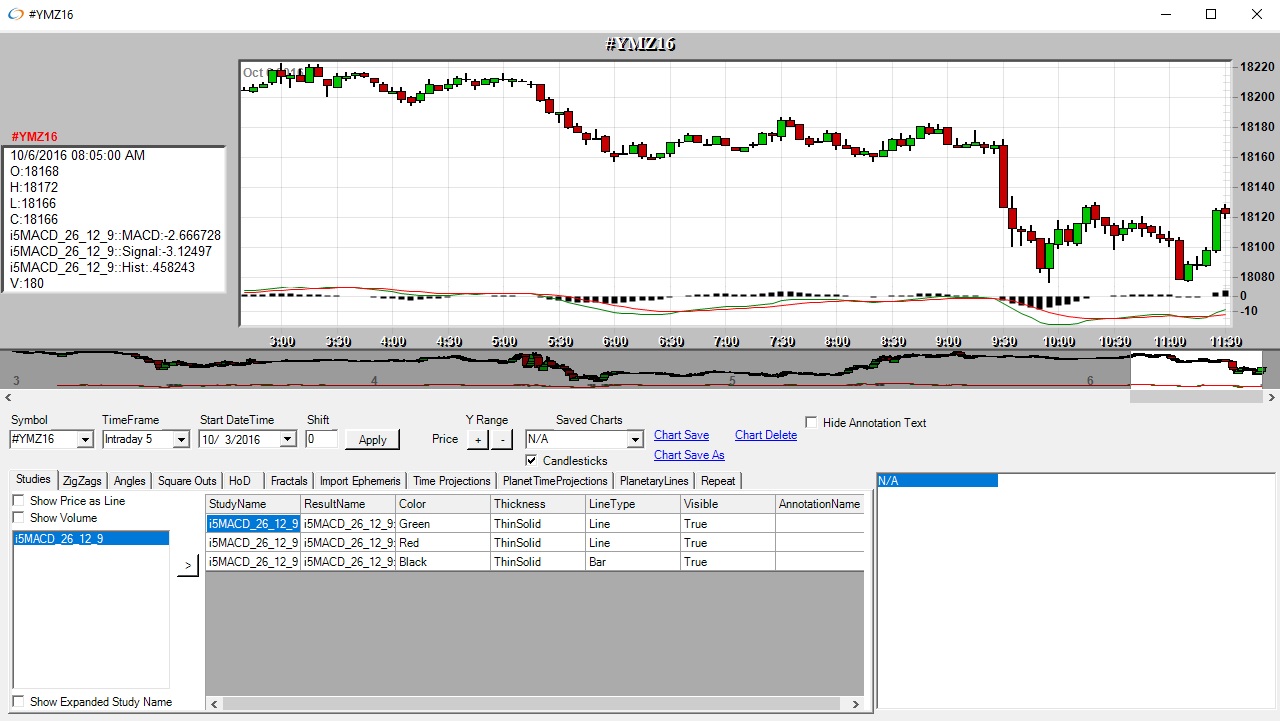The height and width of the screenshot is (721, 1280).
Task: Click the Chart Save As link
Action: 689,455
